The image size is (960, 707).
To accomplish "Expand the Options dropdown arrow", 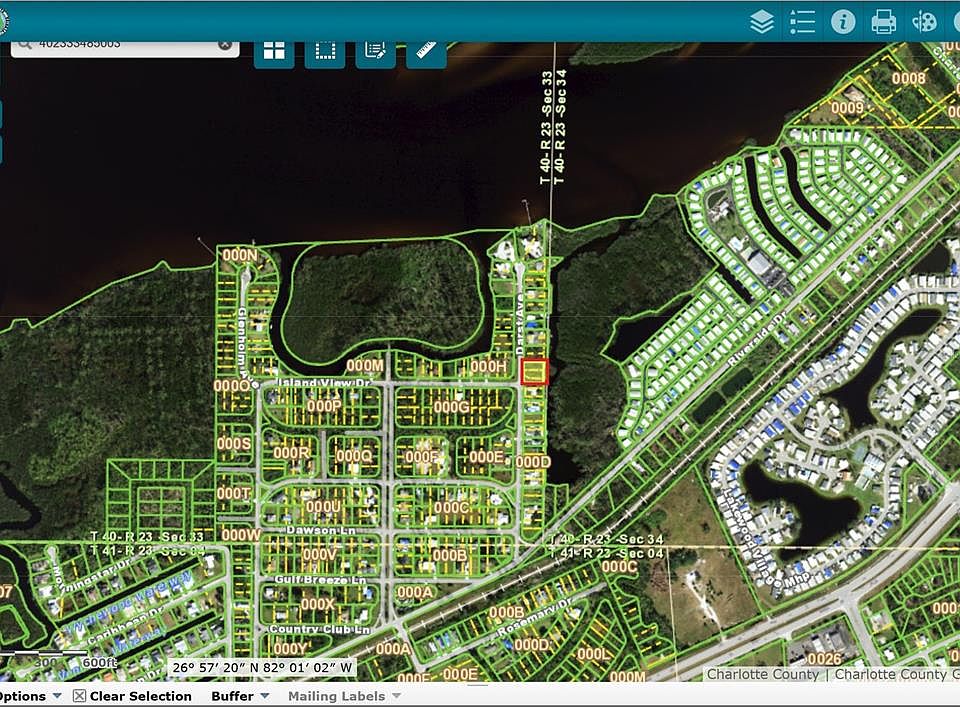I will [57, 696].
